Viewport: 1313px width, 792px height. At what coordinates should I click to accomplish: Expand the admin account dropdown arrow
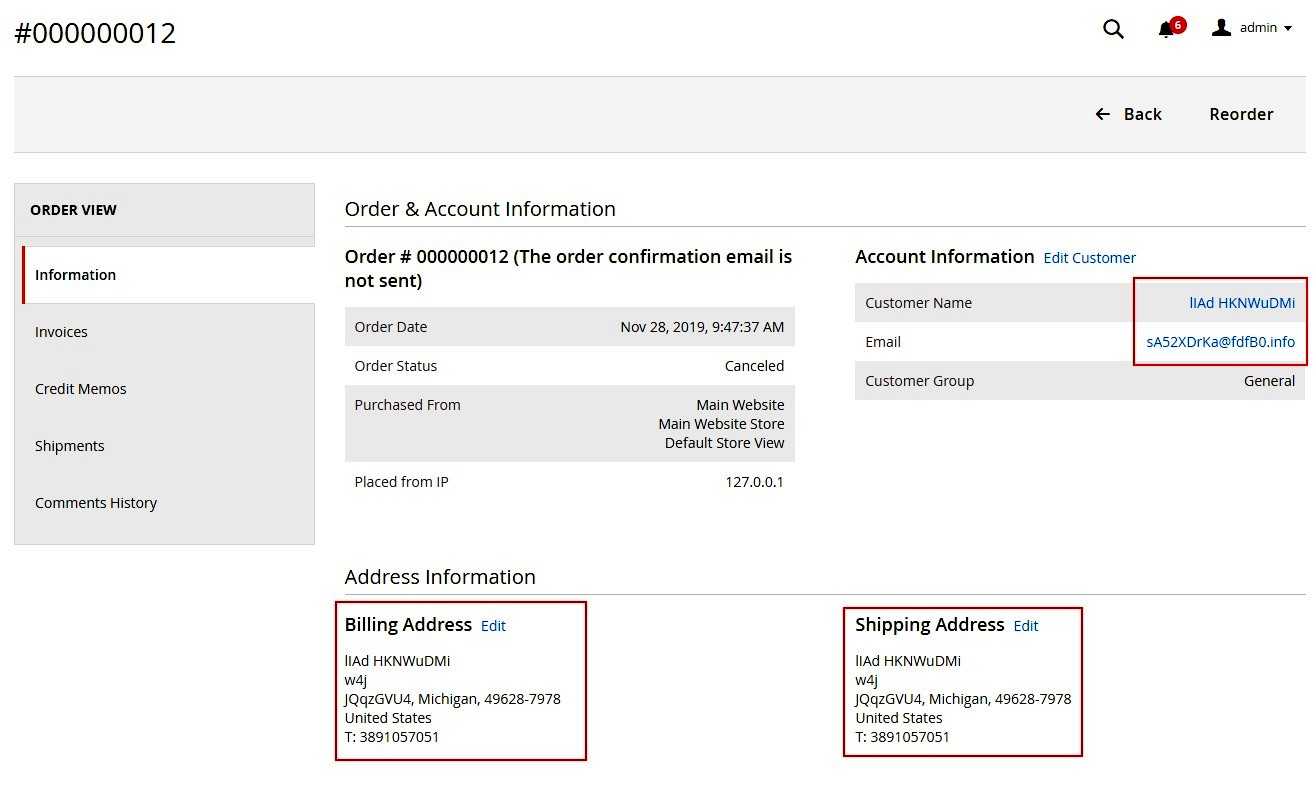coord(1288,29)
